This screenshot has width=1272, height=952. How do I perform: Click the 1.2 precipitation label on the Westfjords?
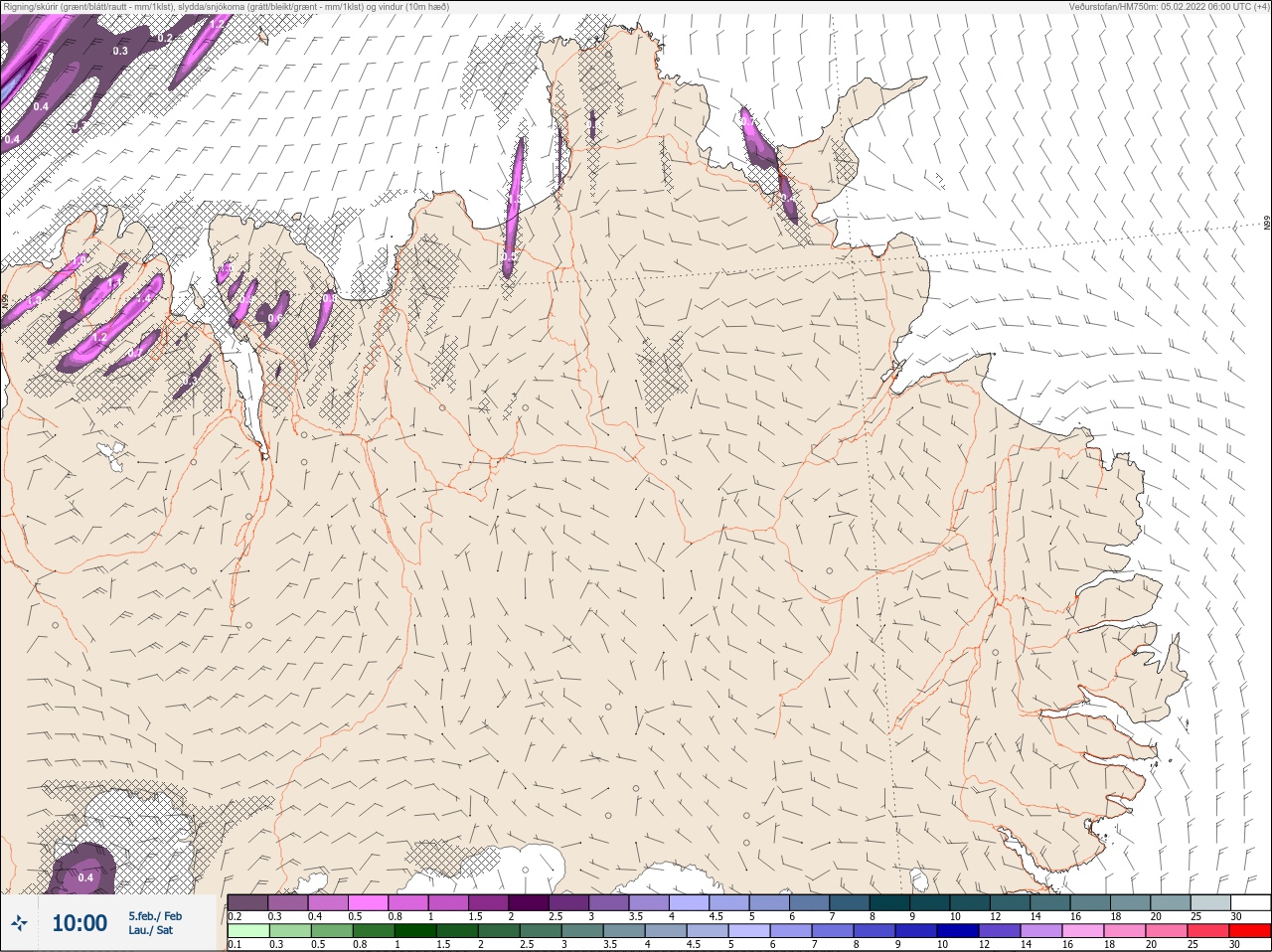pyautogui.click(x=99, y=337)
